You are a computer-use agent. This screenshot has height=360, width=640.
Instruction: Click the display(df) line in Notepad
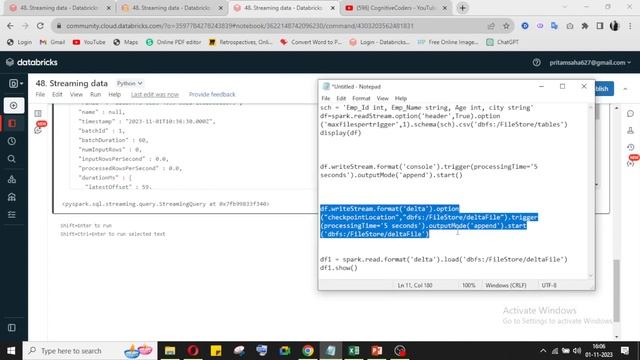[x=340, y=133]
